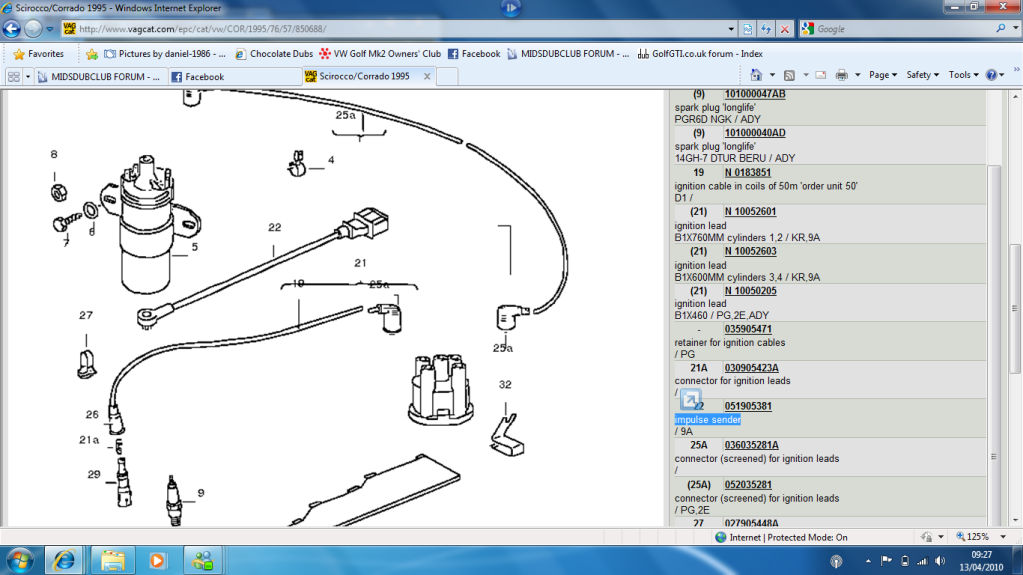
Task: Click the Compatibility View icon
Action: (748, 29)
